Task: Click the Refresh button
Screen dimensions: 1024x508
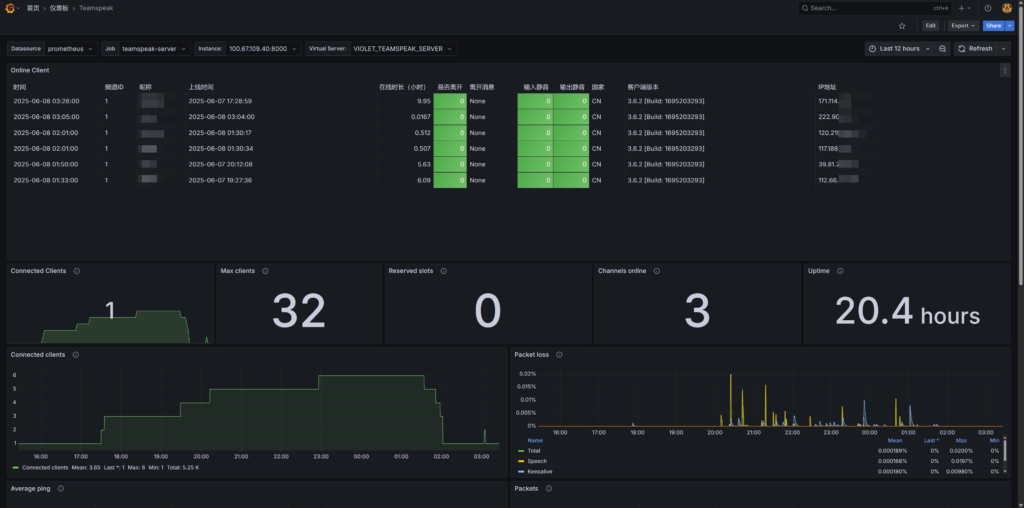Action: (x=976, y=49)
